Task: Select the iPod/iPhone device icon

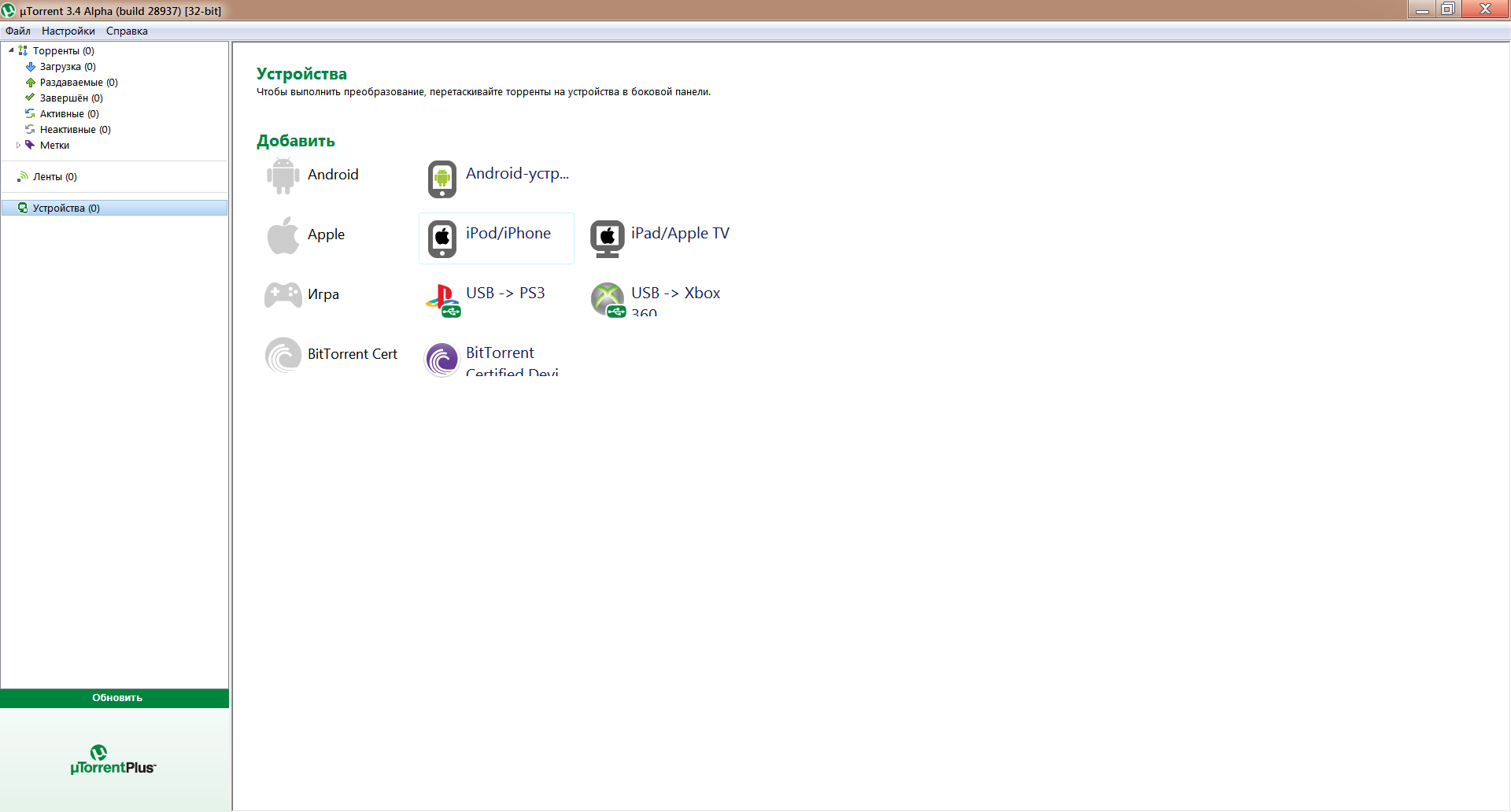Action: 442,238
